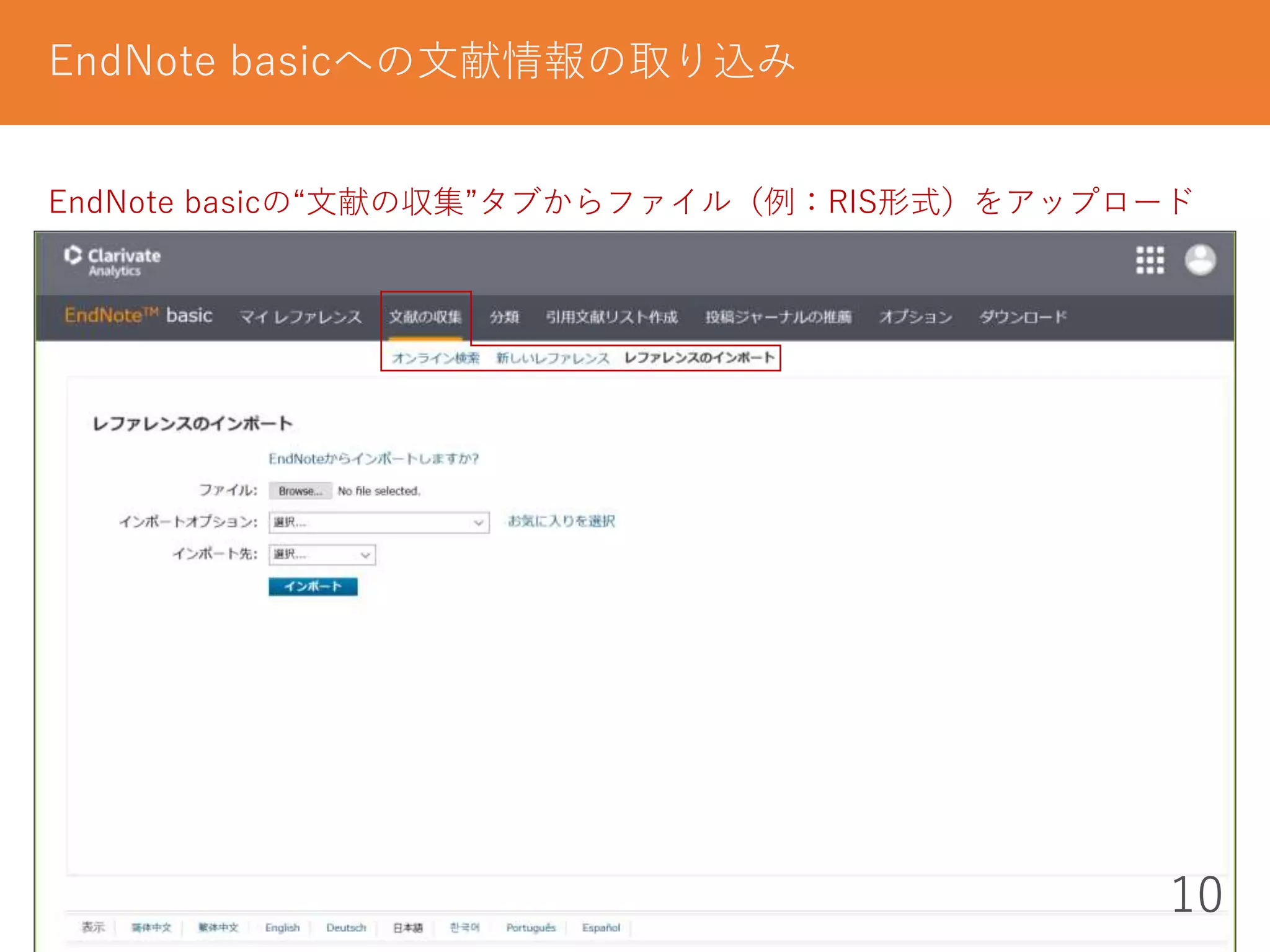Switch language to 日本語
The image size is (1270, 952).
tap(408, 928)
